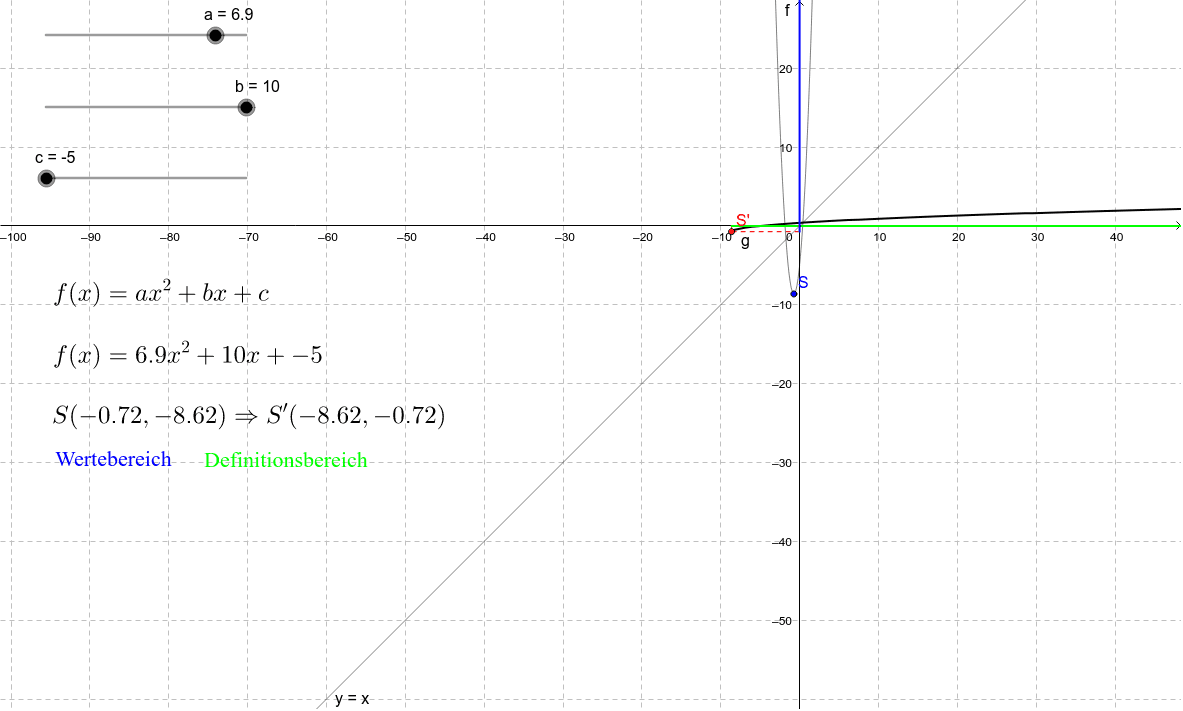1183x711 pixels.
Task: Click the slider label a = 6.9
Action: click(229, 14)
